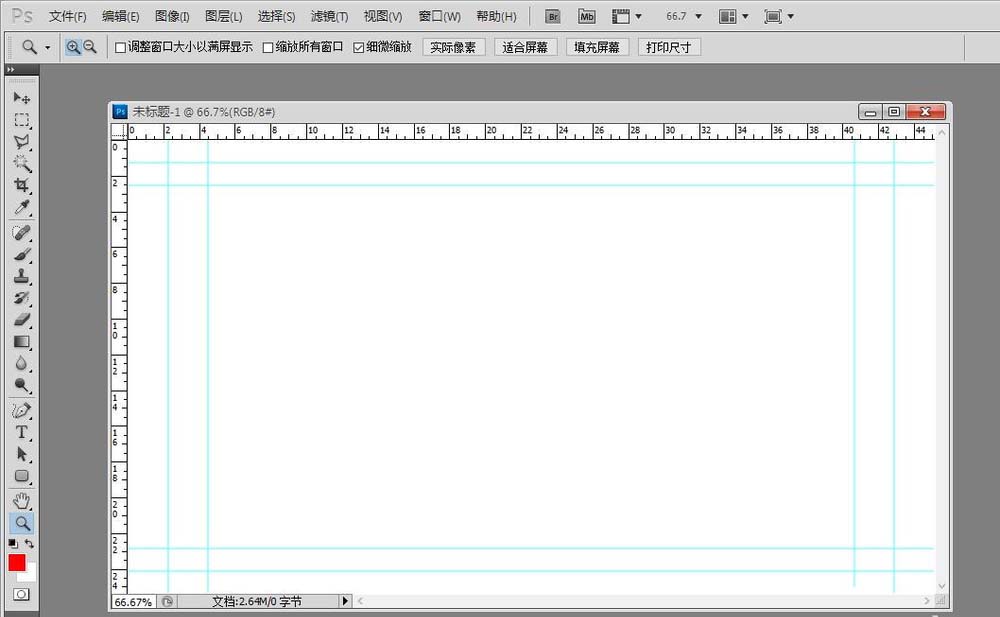This screenshot has height=617, width=1000.
Task: Select the Lasso tool
Action: click(x=22, y=142)
